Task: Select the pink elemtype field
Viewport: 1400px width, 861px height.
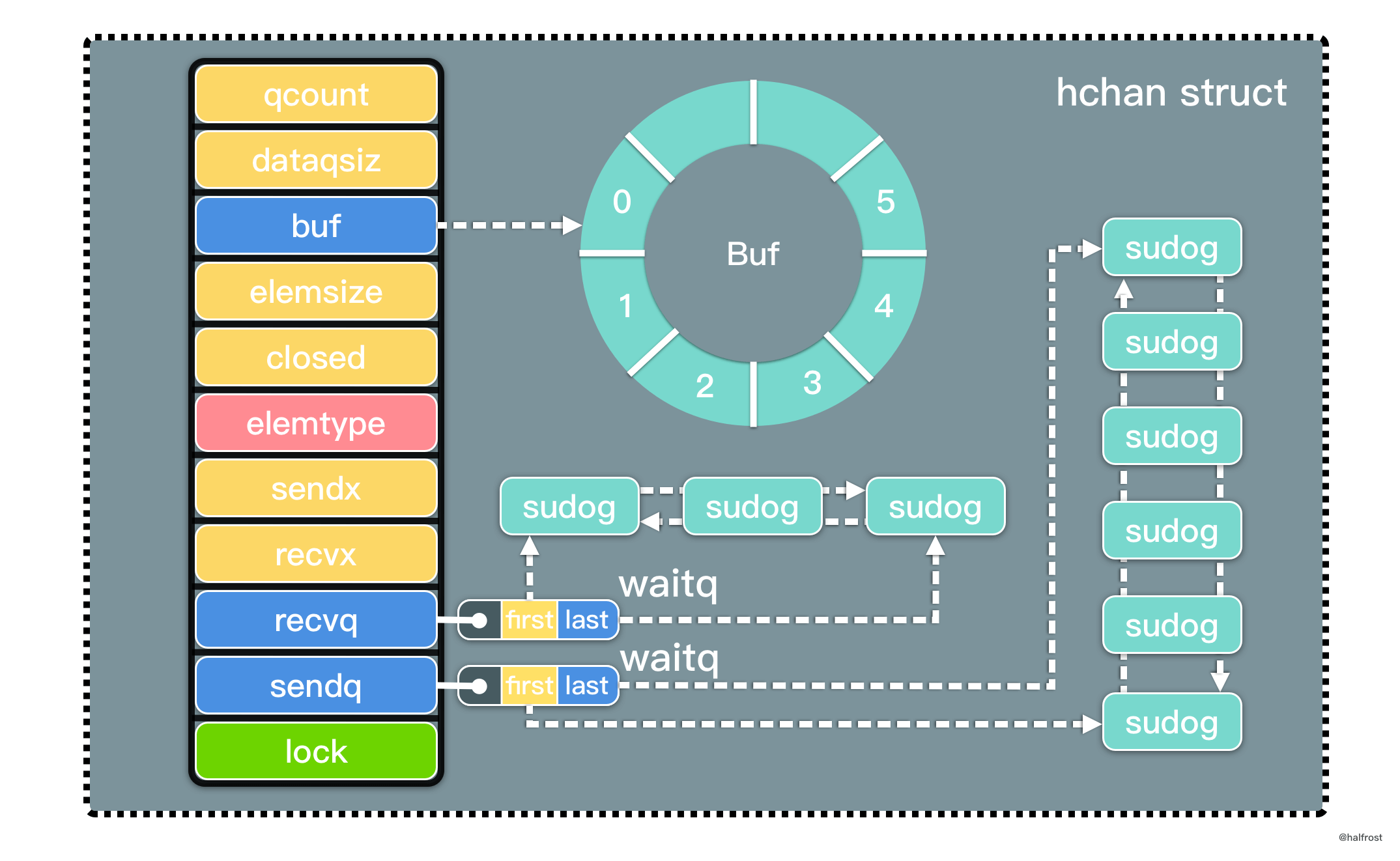Action: [x=316, y=423]
